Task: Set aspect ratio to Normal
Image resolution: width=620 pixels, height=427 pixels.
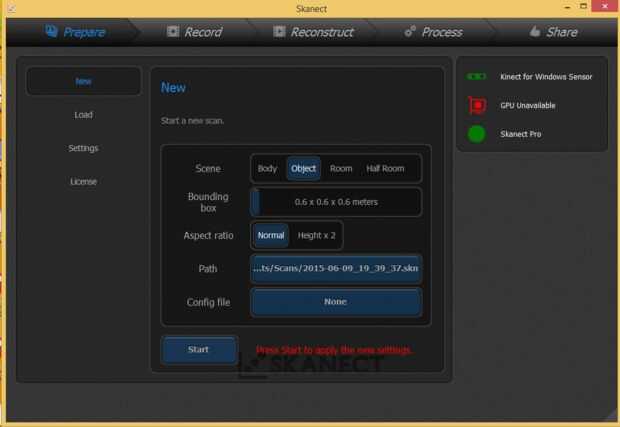Action: pos(271,236)
